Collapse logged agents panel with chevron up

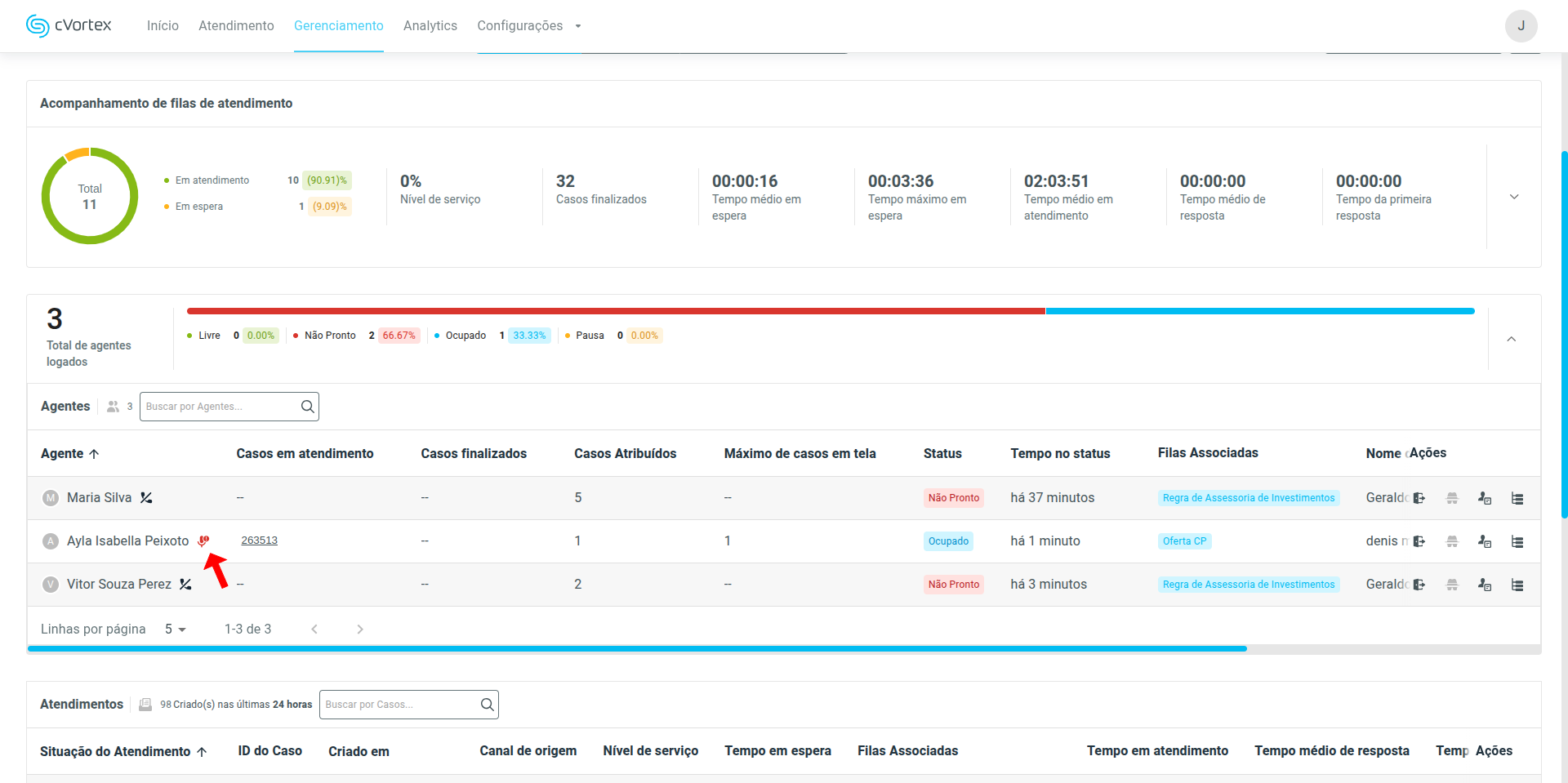click(x=1511, y=339)
